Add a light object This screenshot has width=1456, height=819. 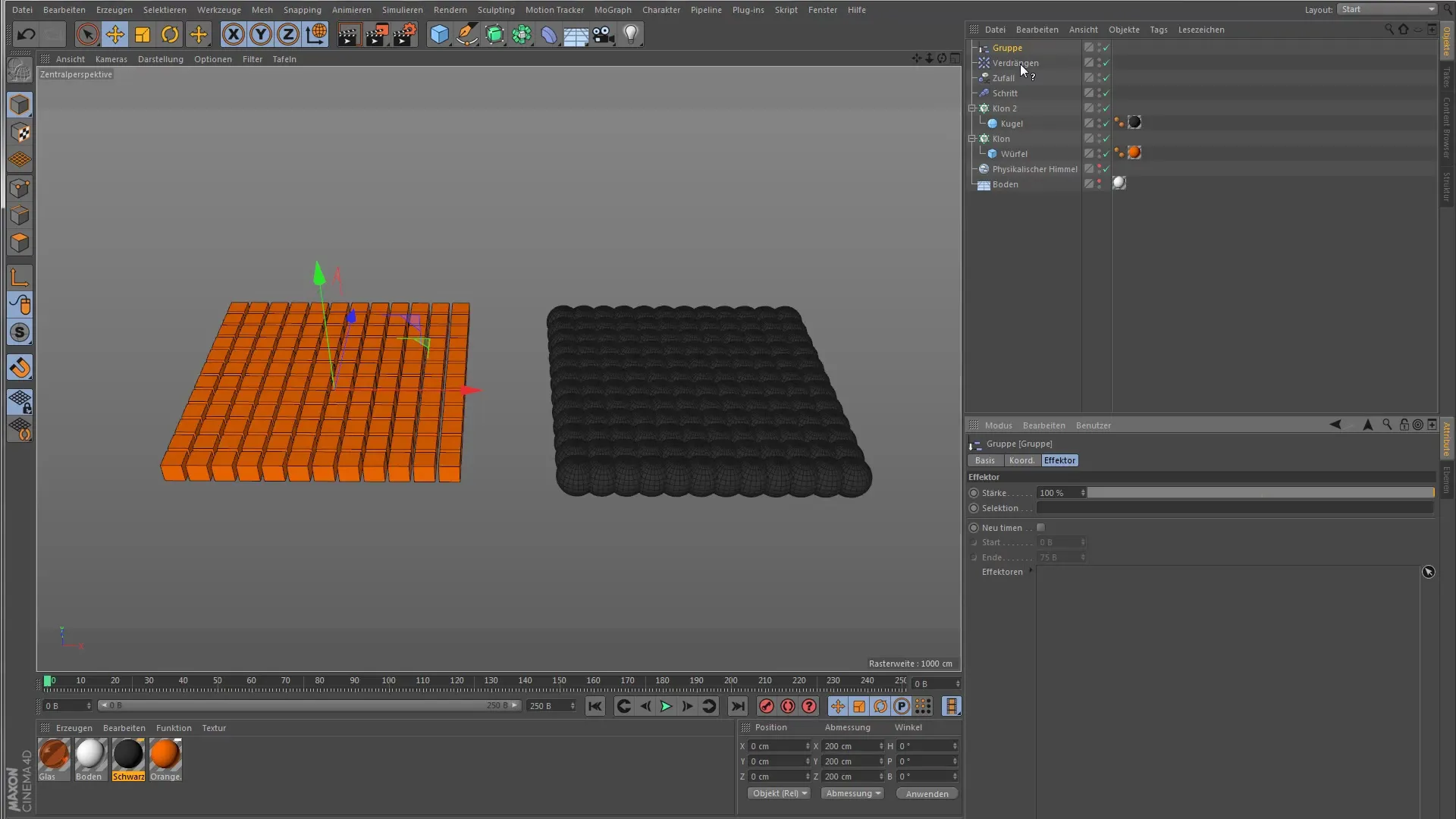[x=631, y=34]
